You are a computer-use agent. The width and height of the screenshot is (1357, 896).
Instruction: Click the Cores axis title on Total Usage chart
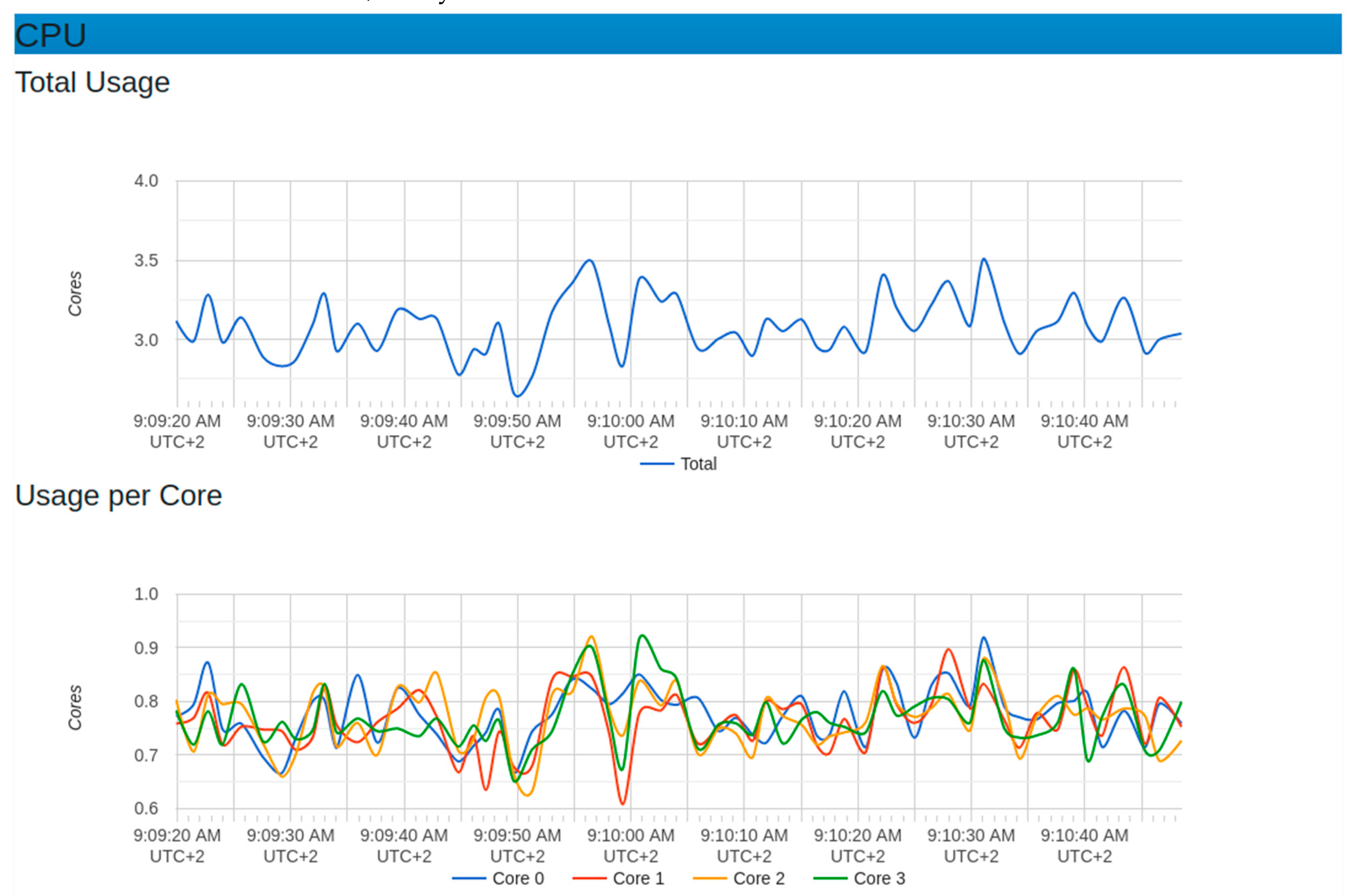click(76, 294)
